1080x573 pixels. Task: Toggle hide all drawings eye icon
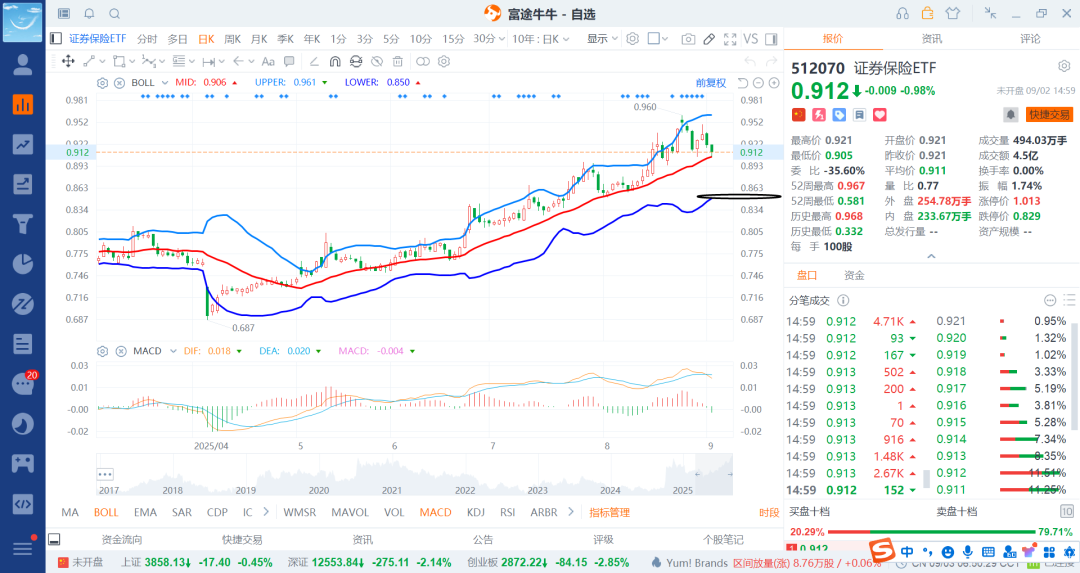[x=377, y=61]
